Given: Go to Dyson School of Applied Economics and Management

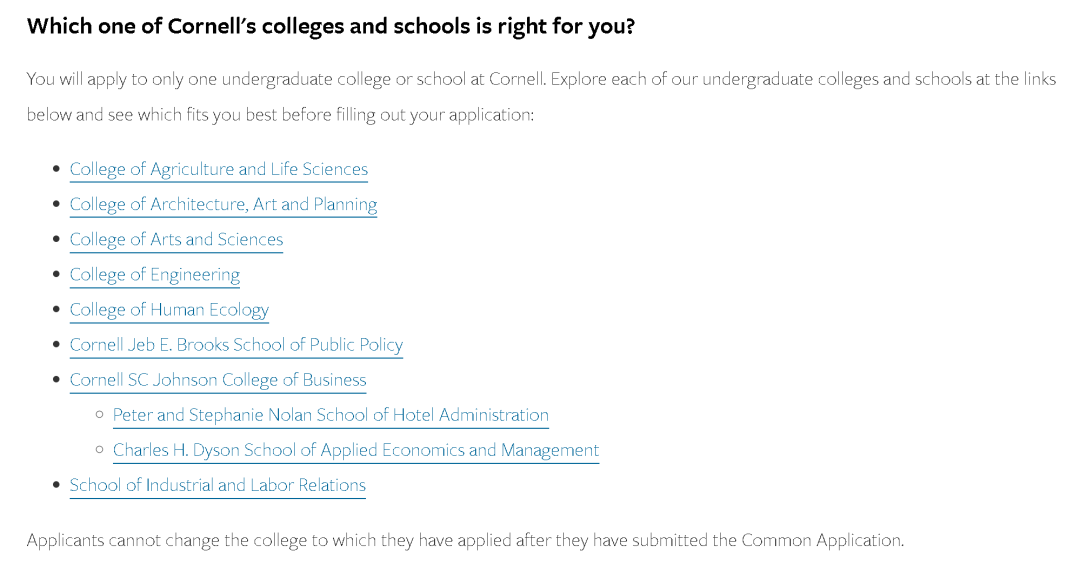Looking at the screenshot, I should coord(355,450).
